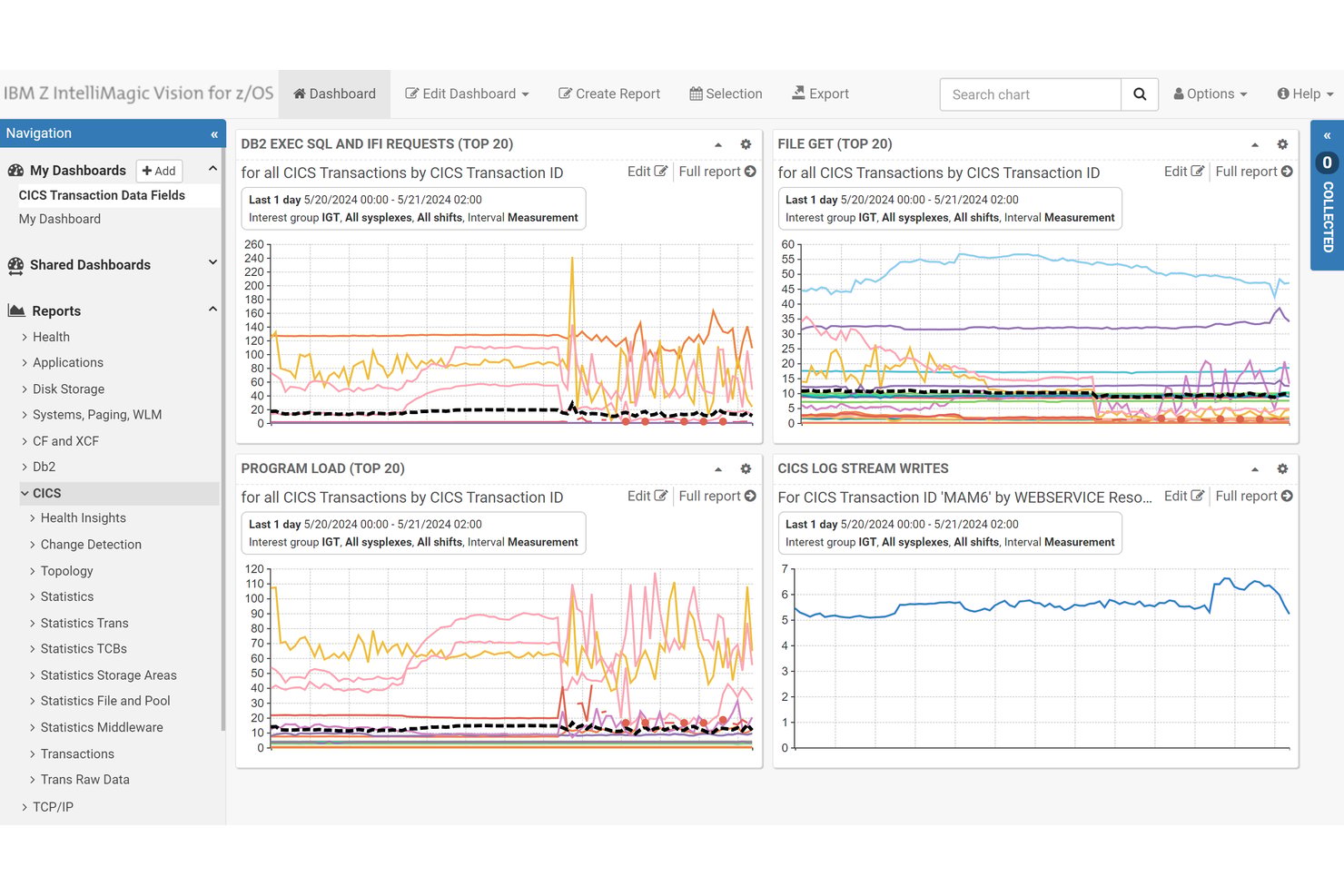Open the Edit Dashboard dropdown

pyautogui.click(x=467, y=94)
